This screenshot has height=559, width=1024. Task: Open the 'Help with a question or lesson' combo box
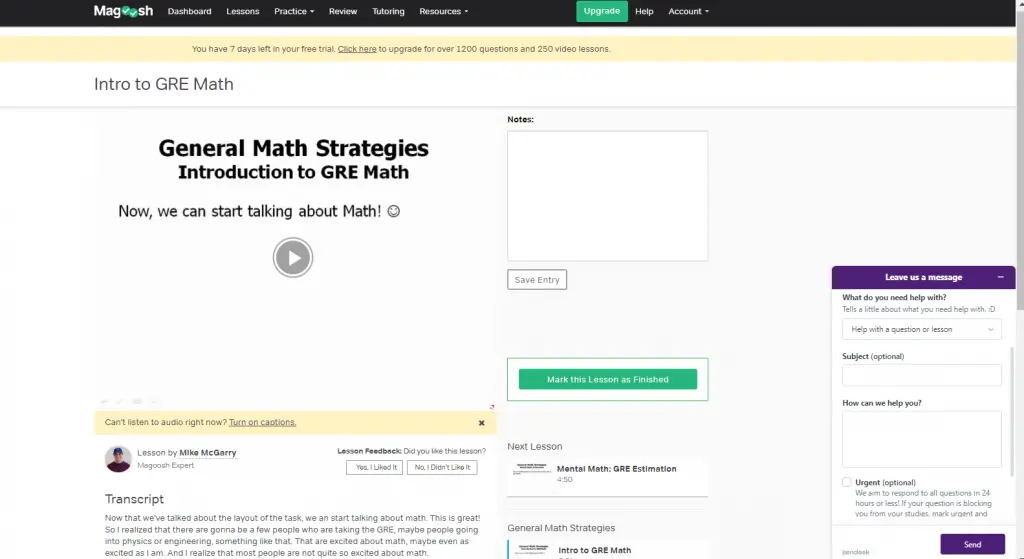[921, 329]
